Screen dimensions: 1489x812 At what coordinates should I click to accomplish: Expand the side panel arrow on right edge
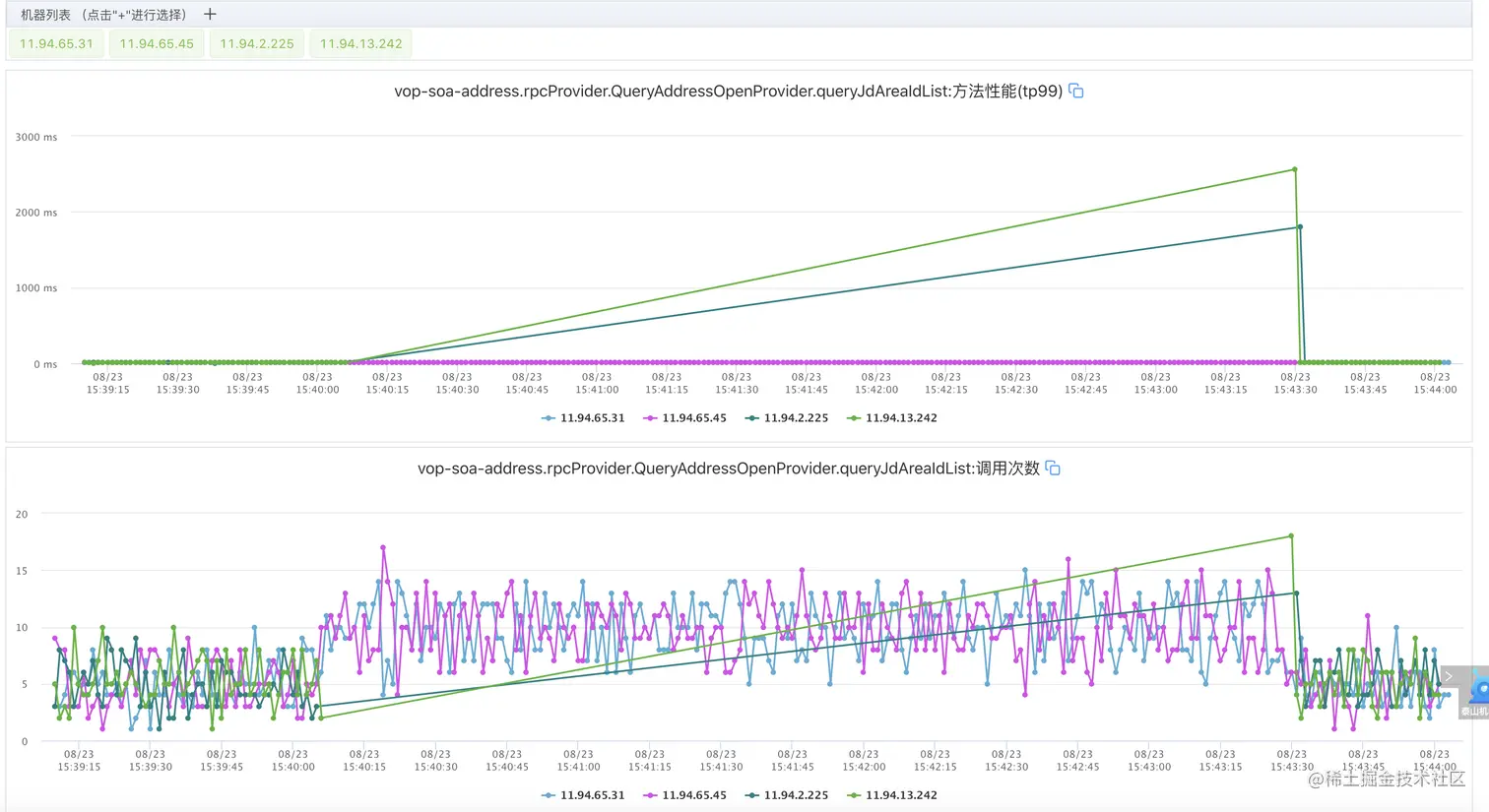tap(1449, 677)
